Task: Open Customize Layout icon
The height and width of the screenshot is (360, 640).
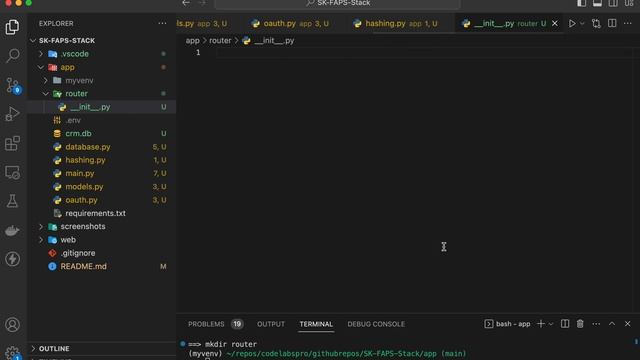Action: click(629, 3)
